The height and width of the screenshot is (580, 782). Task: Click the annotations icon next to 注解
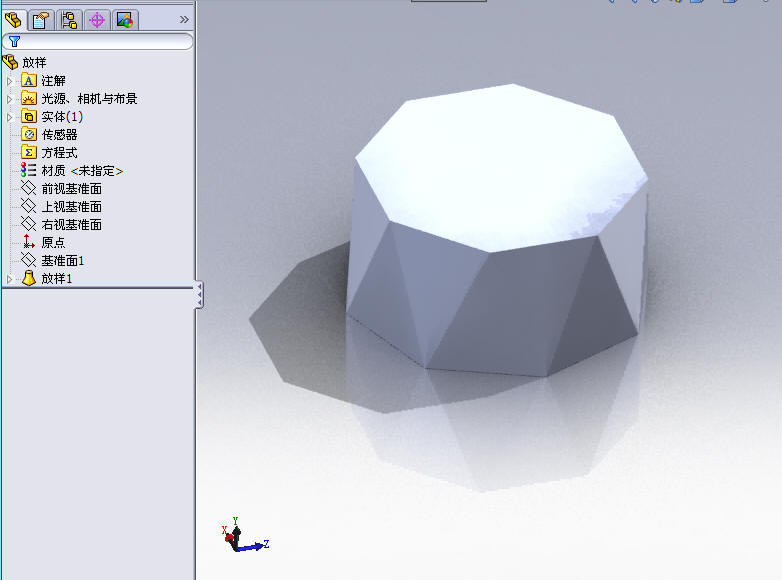click(x=29, y=81)
